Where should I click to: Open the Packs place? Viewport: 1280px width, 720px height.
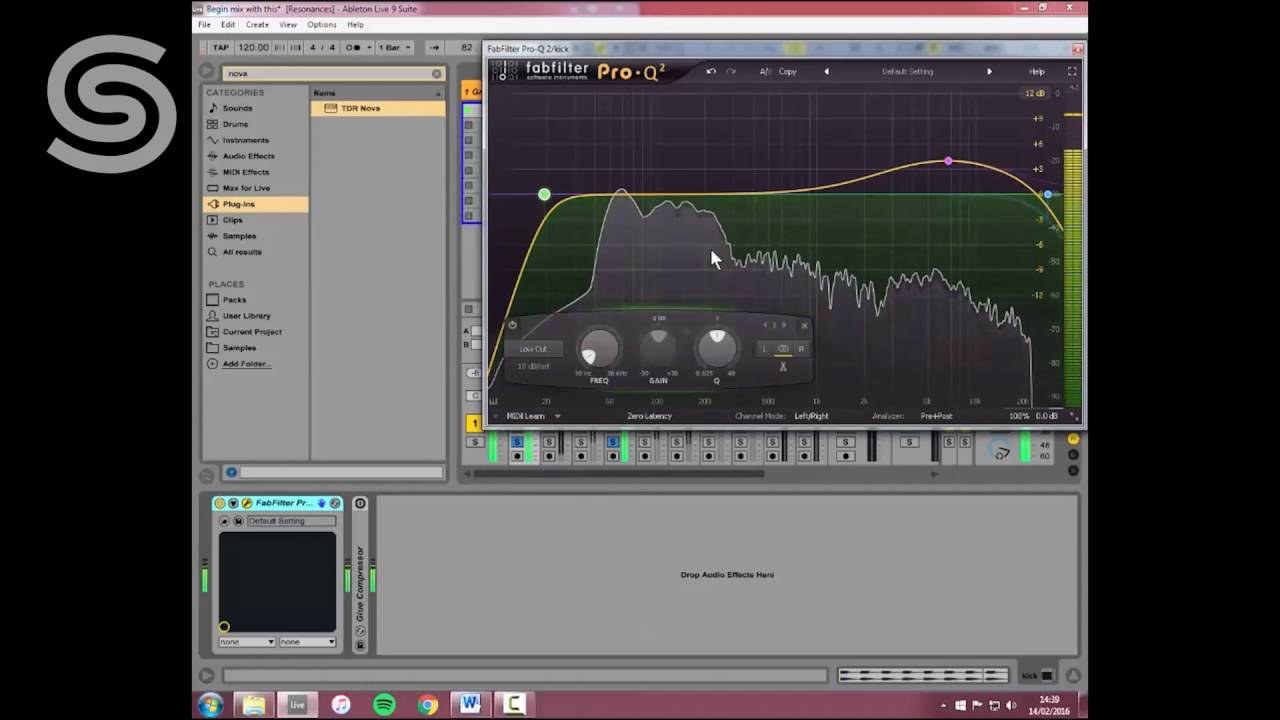(x=234, y=300)
